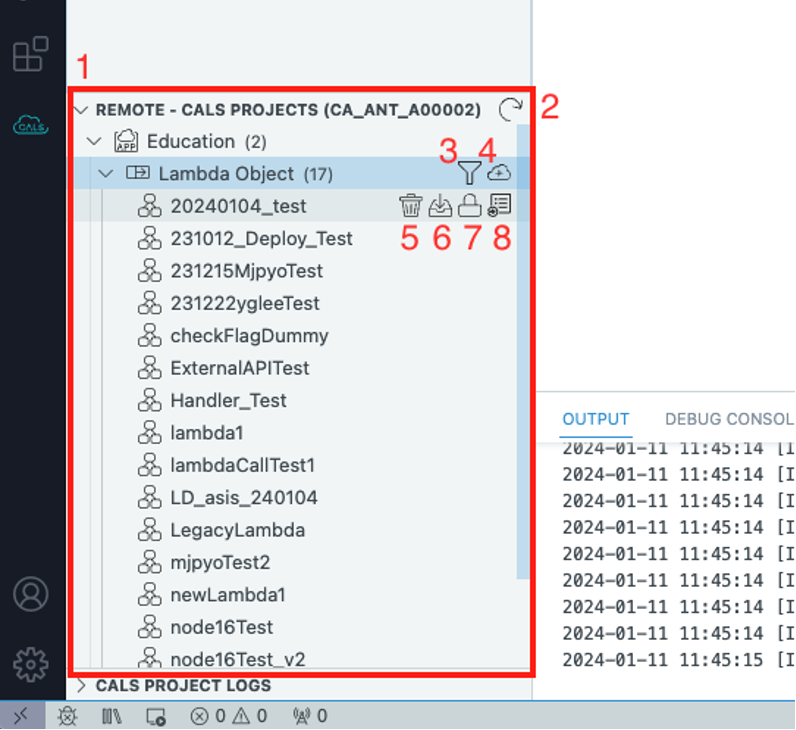Expand the CALS Project Logs section
This screenshot has height=730, width=796.
click(81, 685)
